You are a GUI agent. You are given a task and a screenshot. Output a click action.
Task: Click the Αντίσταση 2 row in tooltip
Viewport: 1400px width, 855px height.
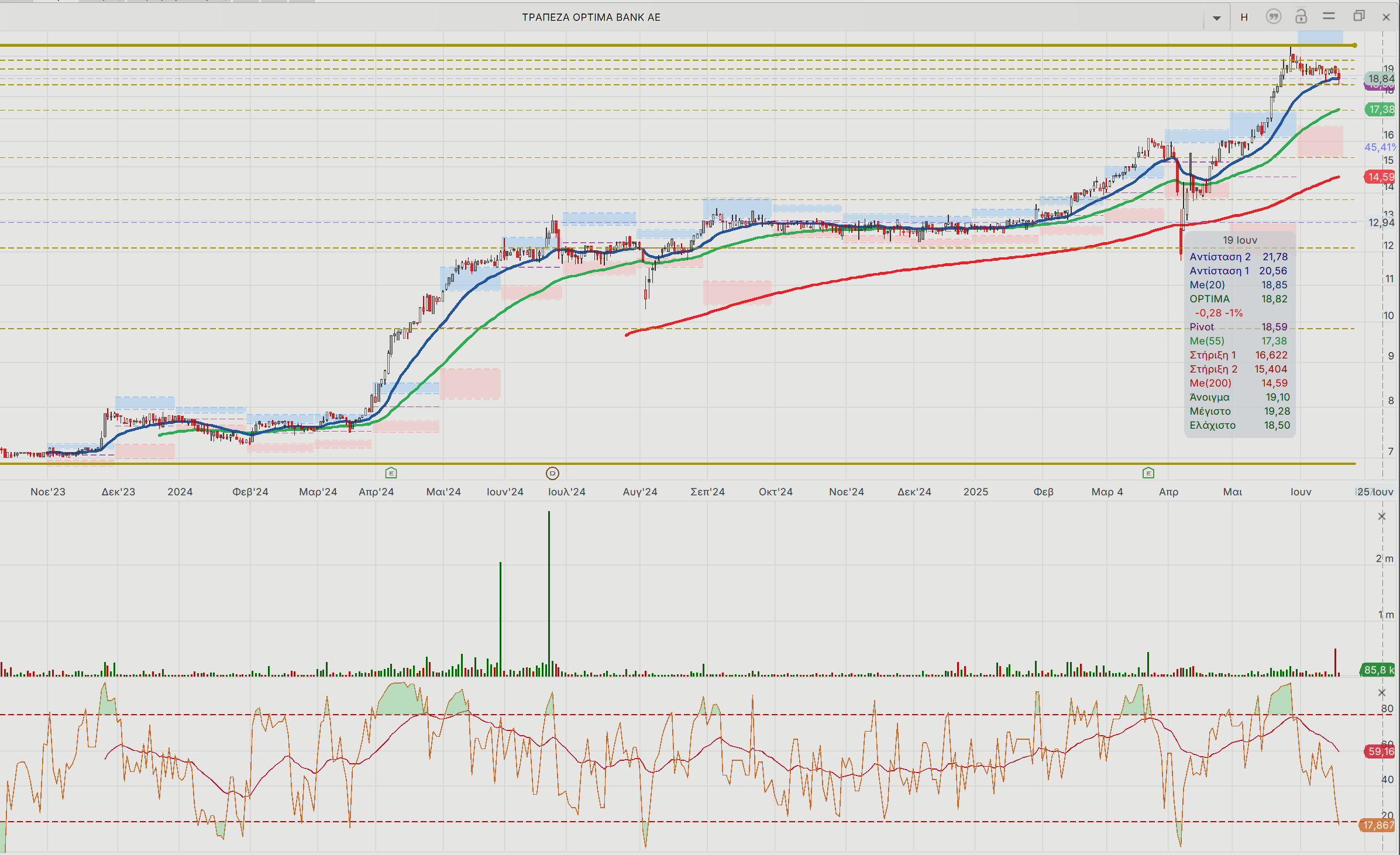[1239, 257]
